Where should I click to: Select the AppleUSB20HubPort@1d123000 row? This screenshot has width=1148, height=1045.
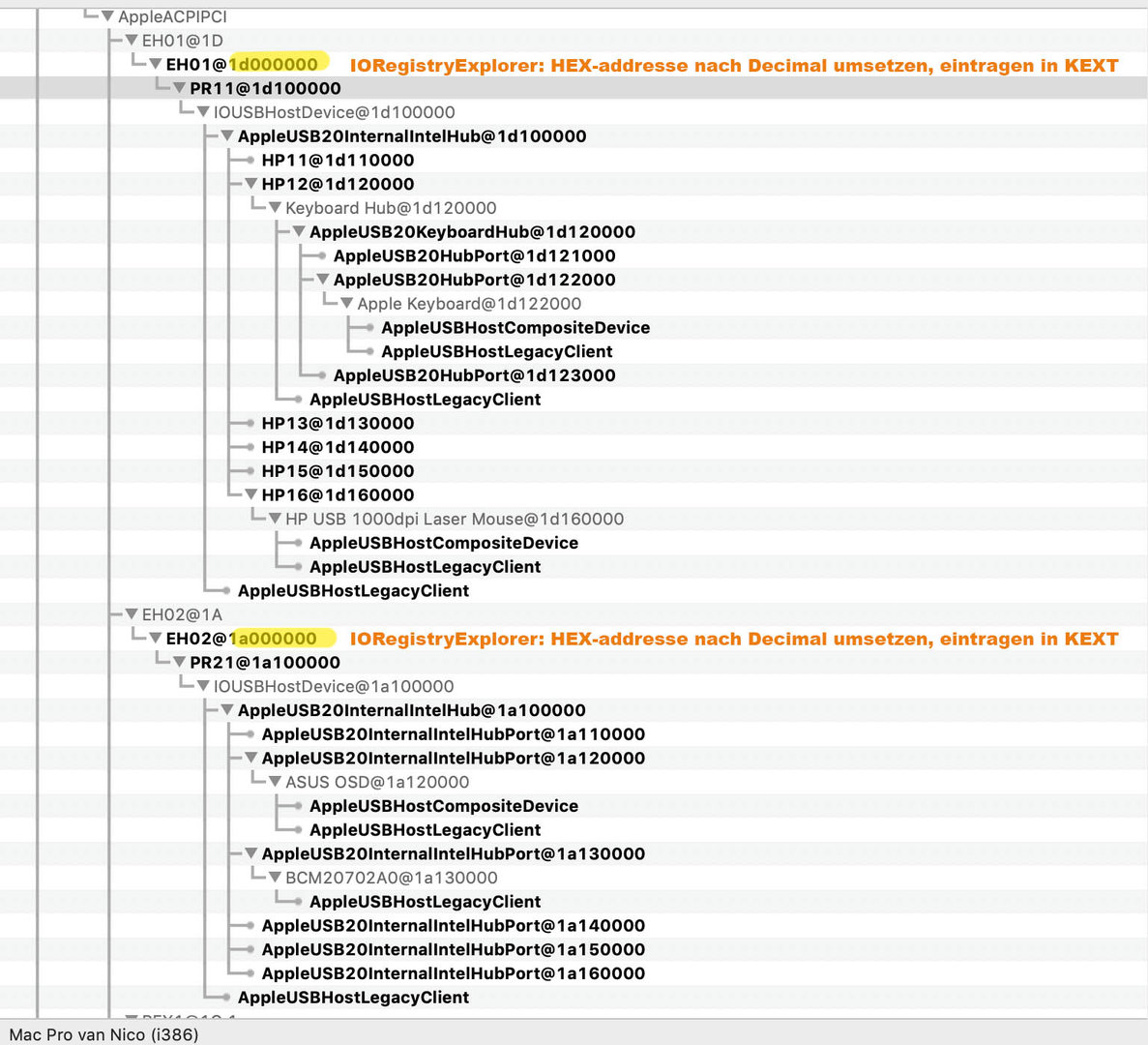(475, 374)
